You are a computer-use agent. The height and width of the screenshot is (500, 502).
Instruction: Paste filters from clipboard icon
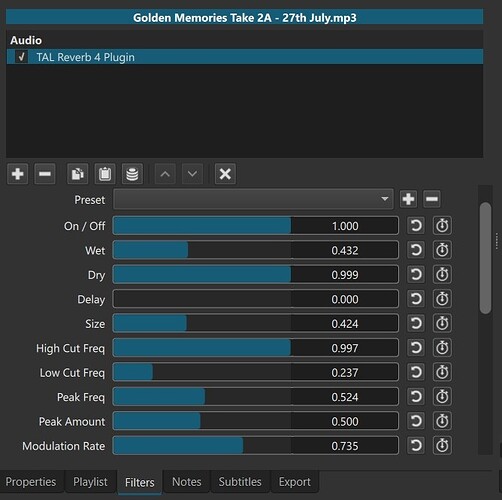click(x=105, y=174)
